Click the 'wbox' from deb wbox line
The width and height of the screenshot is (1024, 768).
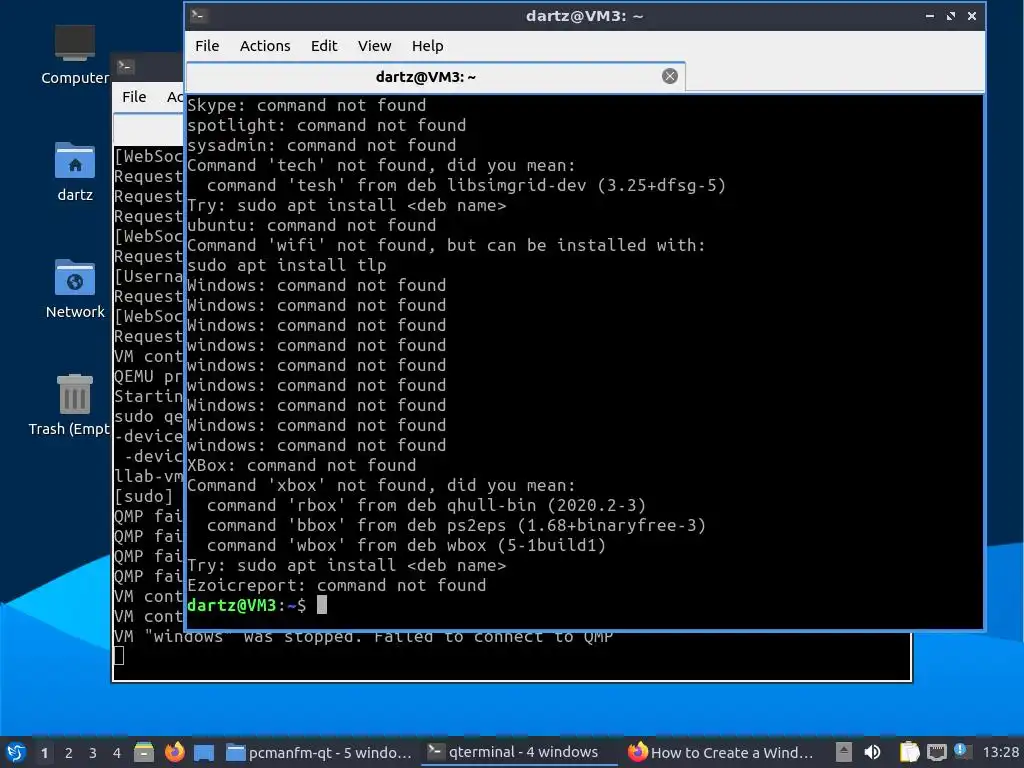[406, 545]
